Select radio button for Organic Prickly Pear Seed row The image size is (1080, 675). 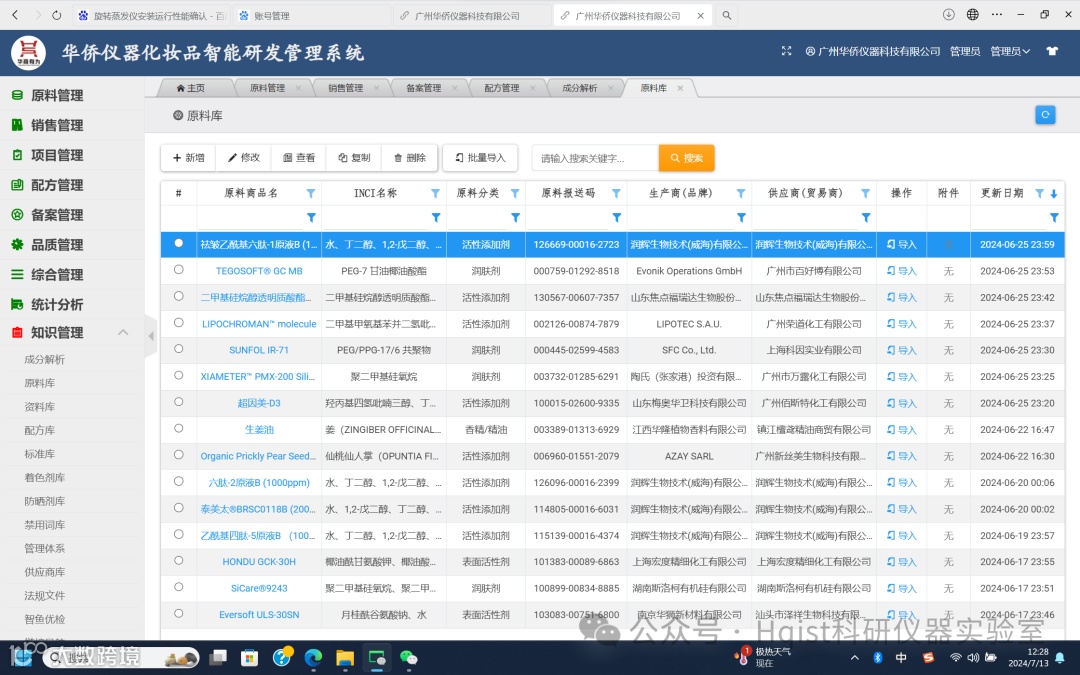click(178, 455)
